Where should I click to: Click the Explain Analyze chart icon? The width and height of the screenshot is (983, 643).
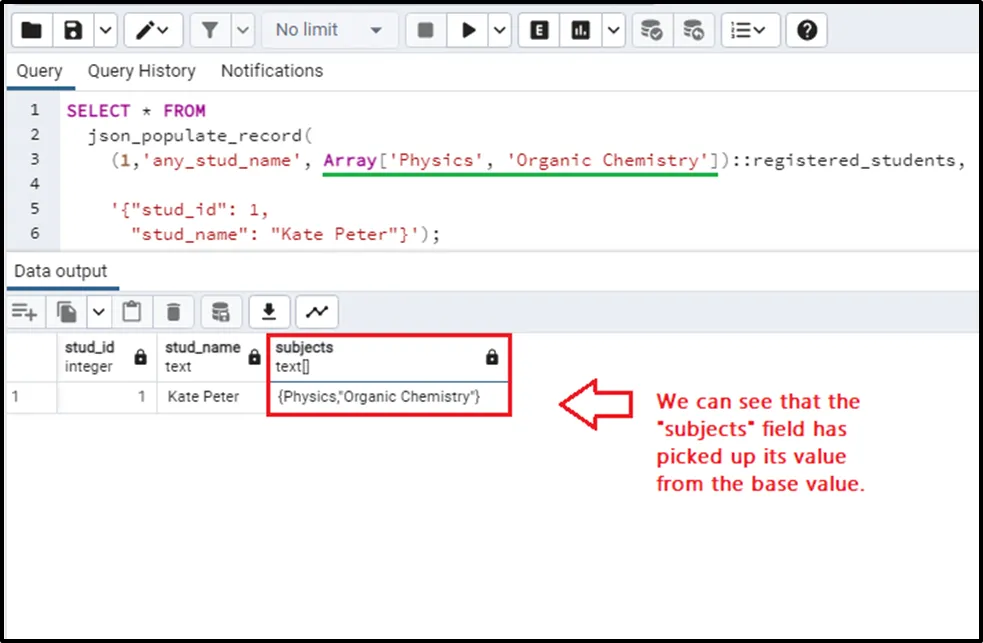581,30
